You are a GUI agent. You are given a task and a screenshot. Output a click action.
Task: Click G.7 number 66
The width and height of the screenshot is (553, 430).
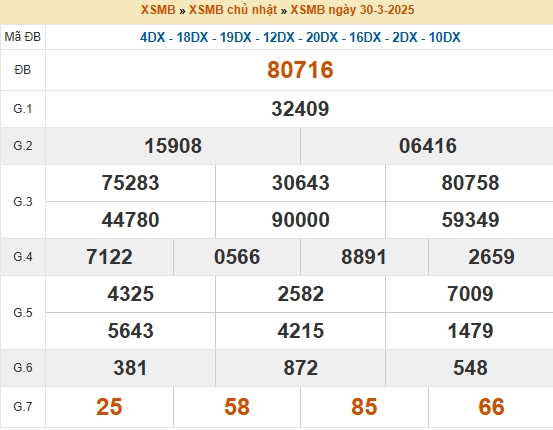(491, 407)
